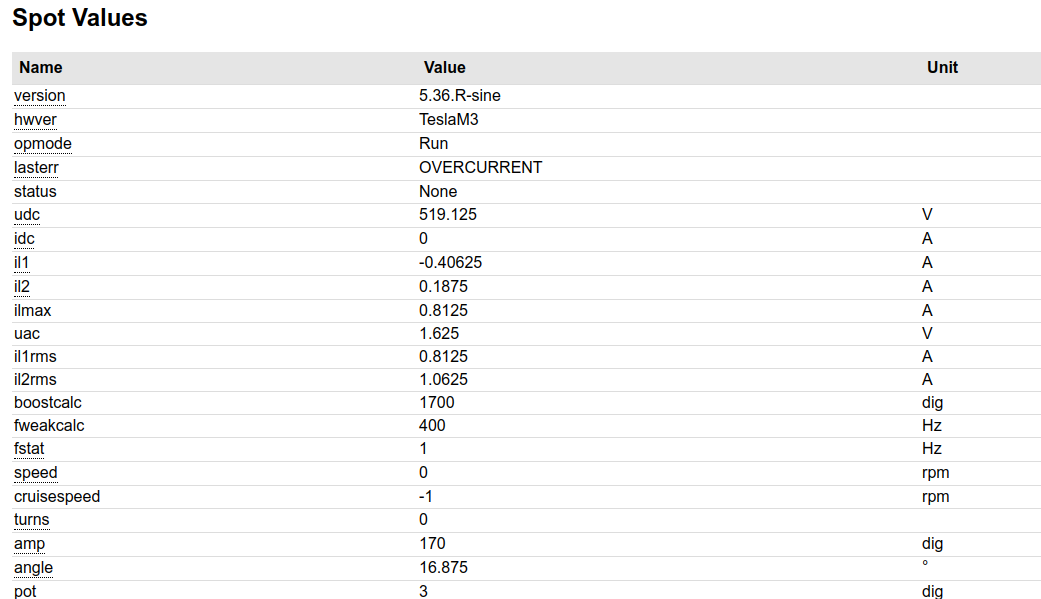
Task: Click the version parameter name
Action: [40, 96]
